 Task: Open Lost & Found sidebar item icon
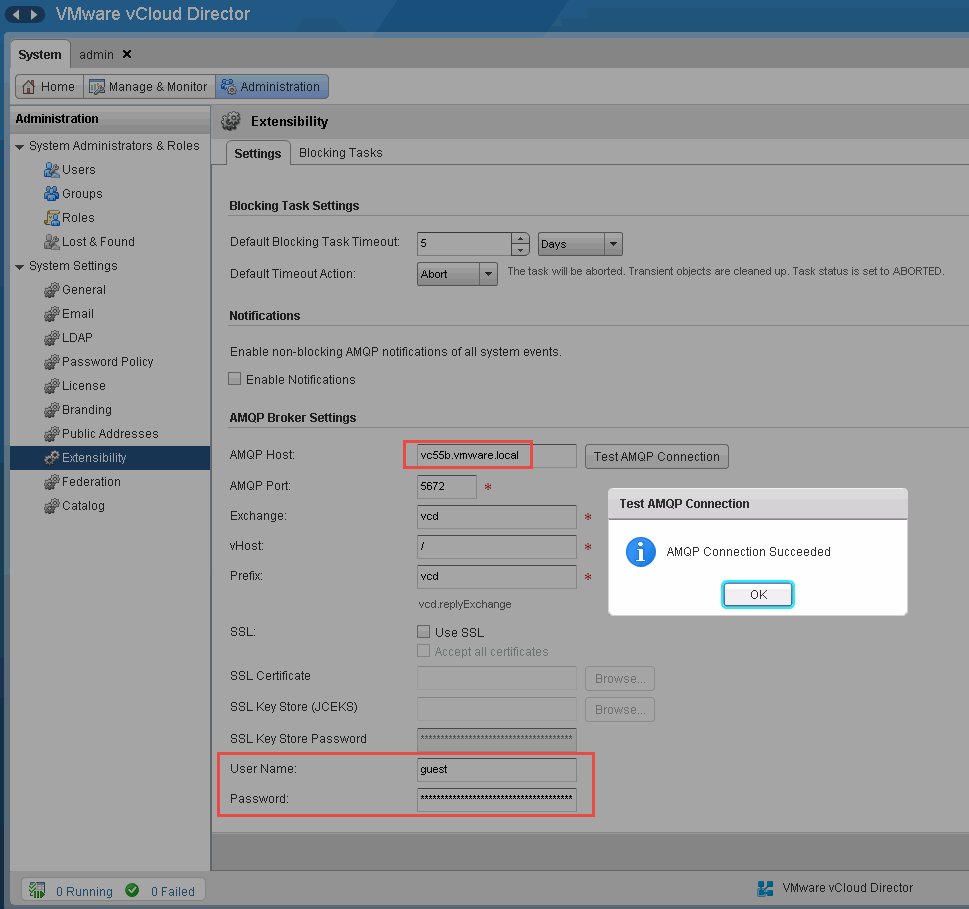[52, 242]
